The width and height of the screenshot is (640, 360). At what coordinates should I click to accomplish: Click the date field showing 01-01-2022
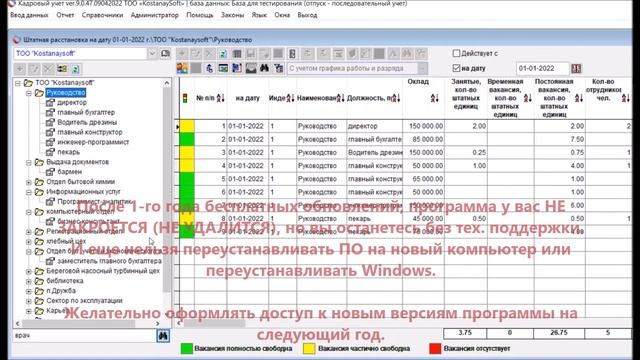coord(542,69)
